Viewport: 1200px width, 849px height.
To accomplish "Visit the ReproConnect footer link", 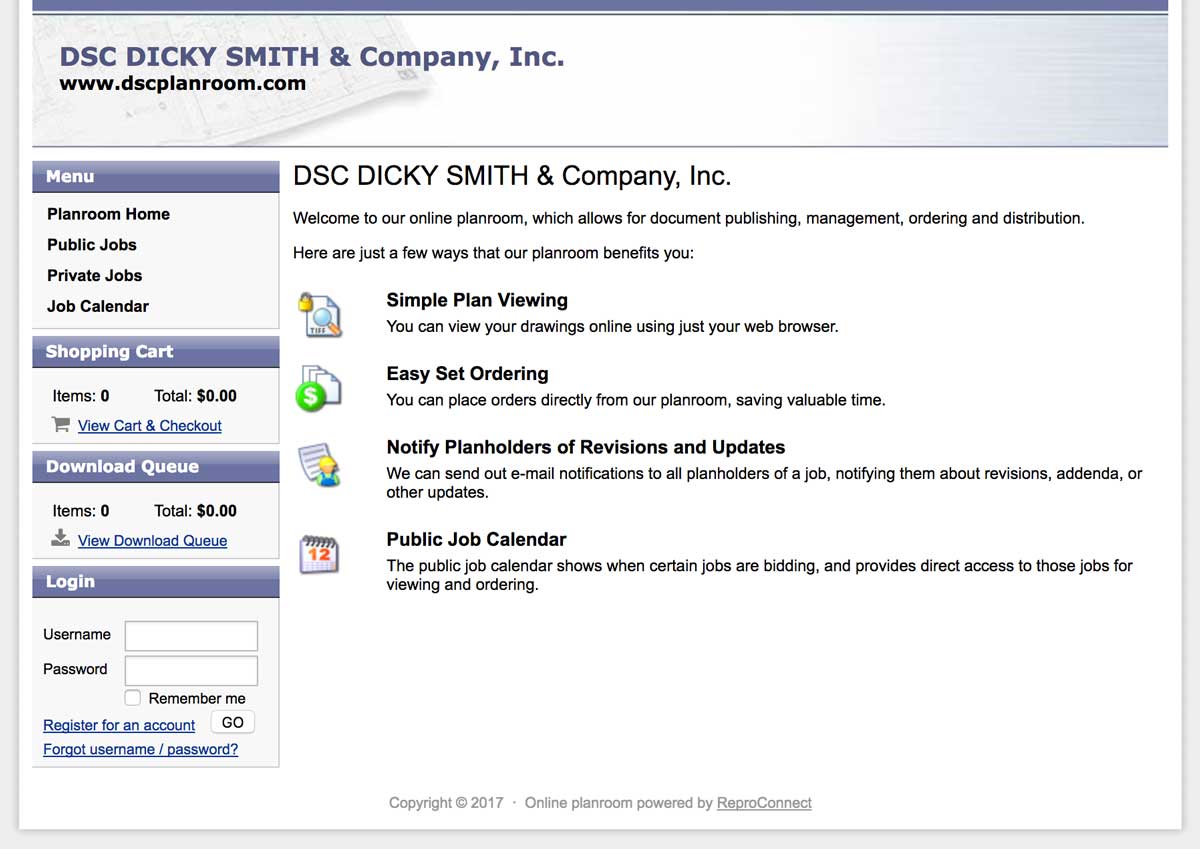I will tap(764, 802).
